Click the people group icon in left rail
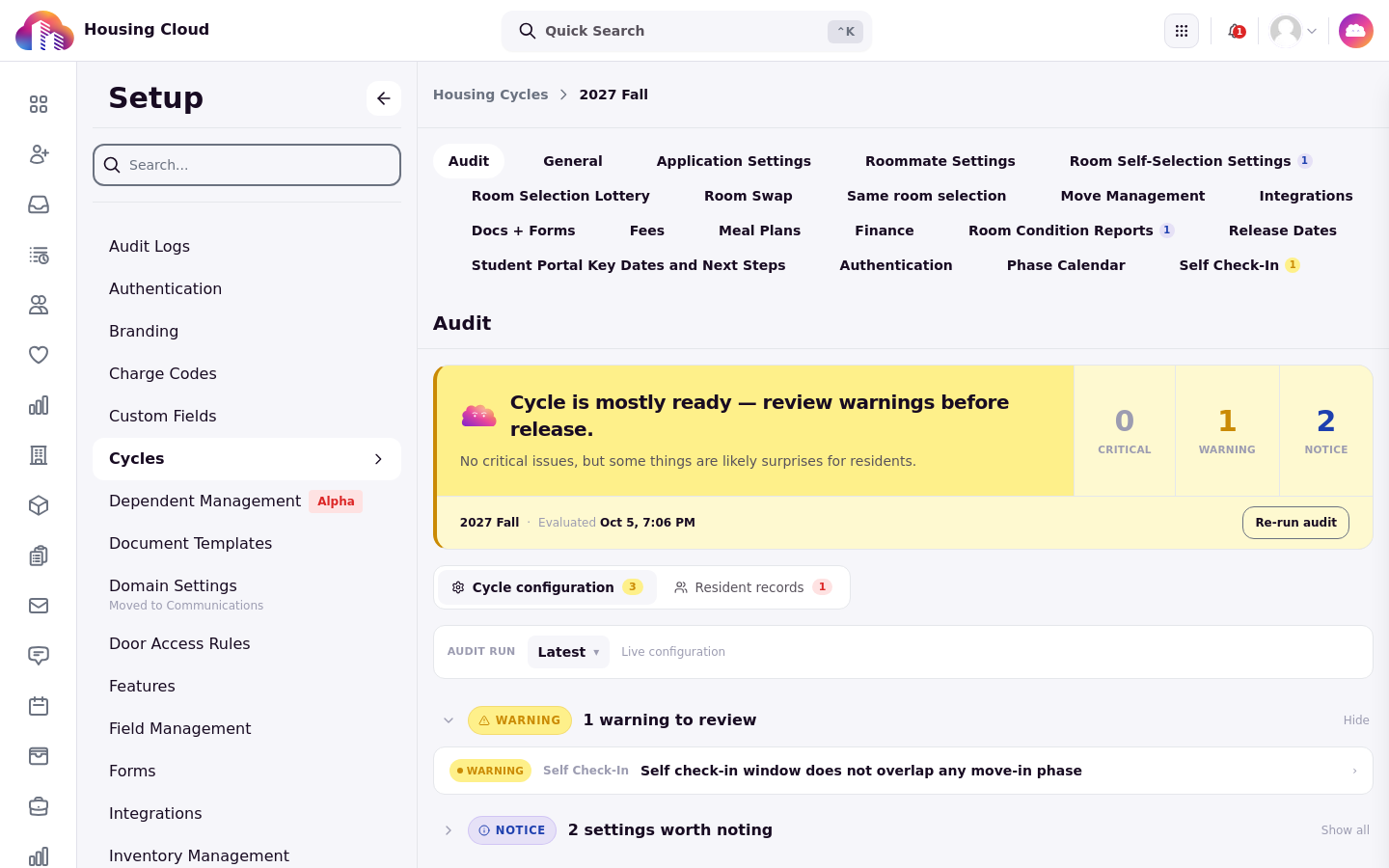The height and width of the screenshot is (868, 1389). [x=39, y=305]
